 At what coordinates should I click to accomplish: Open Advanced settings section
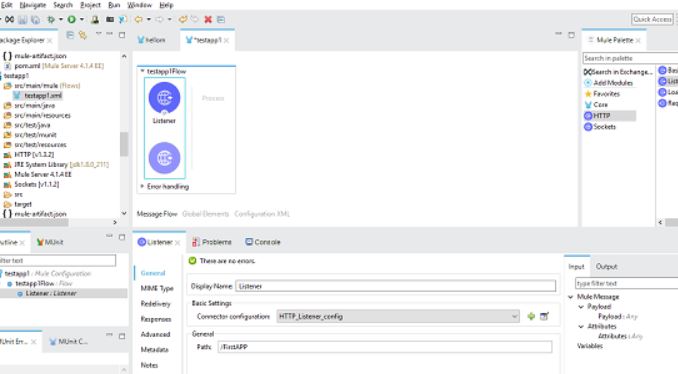(x=155, y=335)
